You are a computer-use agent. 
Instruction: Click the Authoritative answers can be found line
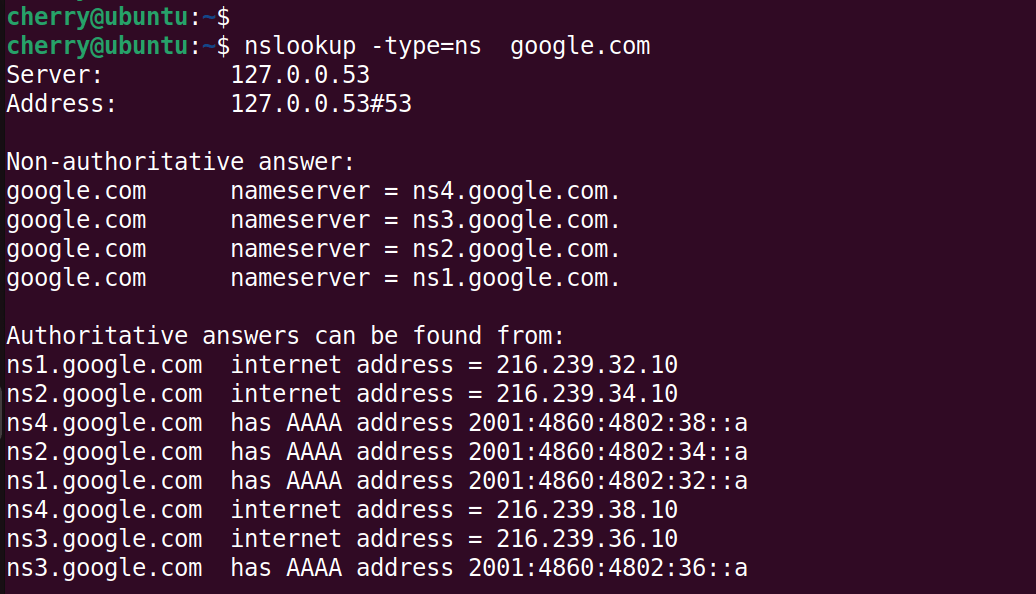pyautogui.click(x=285, y=336)
